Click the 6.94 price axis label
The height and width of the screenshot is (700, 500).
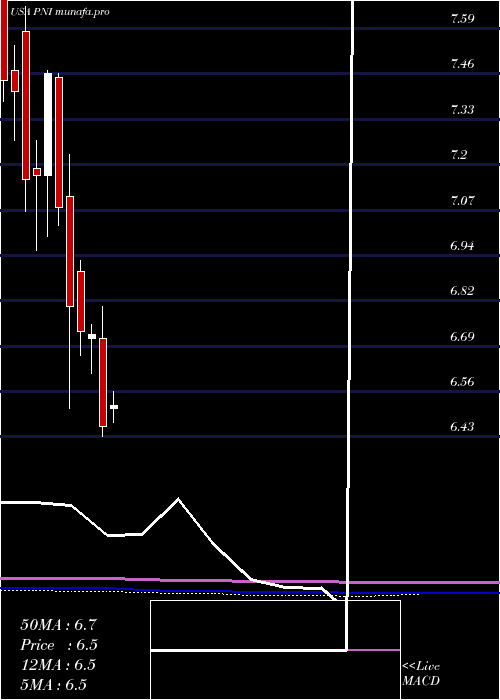click(462, 246)
